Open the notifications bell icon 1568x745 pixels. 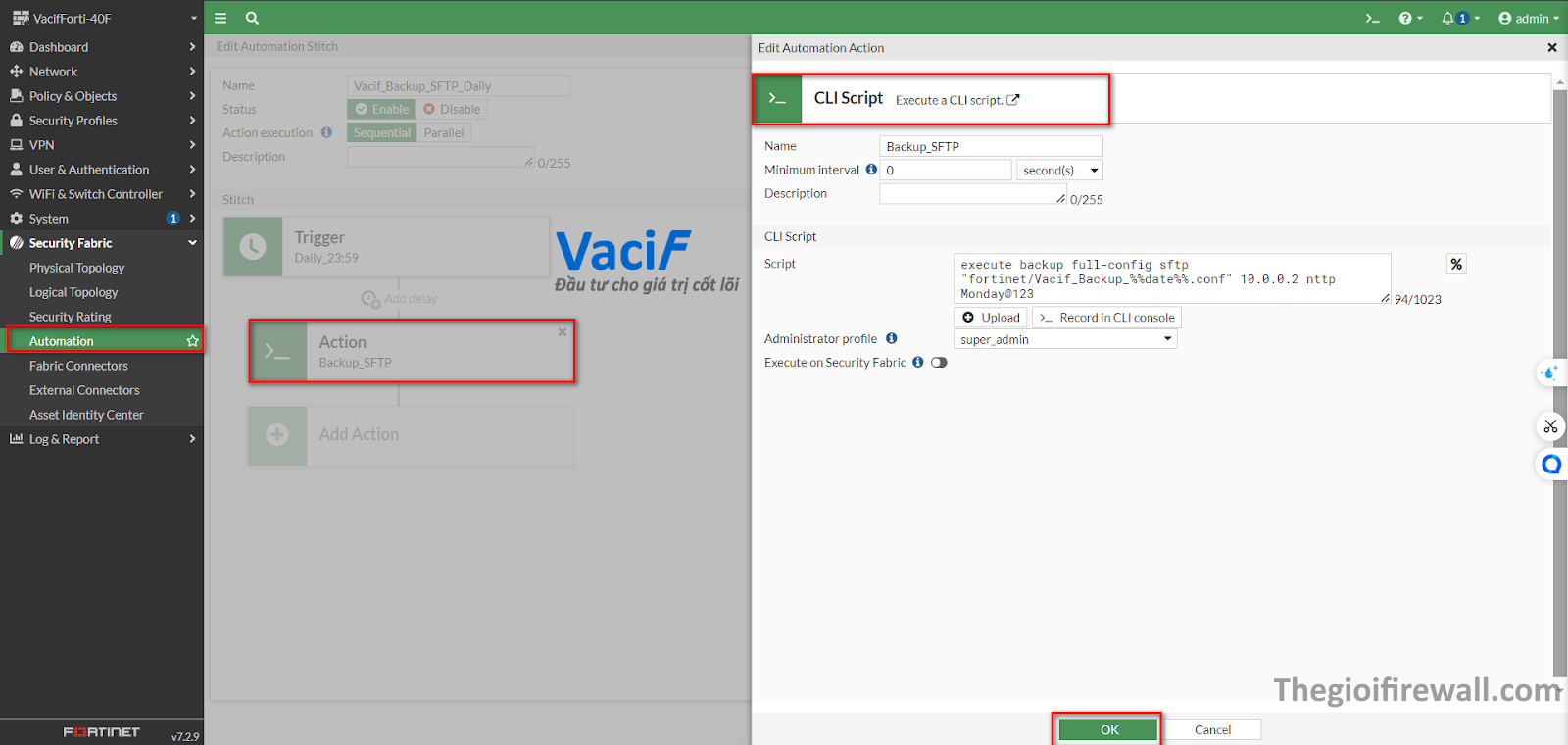pos(1448,18)
